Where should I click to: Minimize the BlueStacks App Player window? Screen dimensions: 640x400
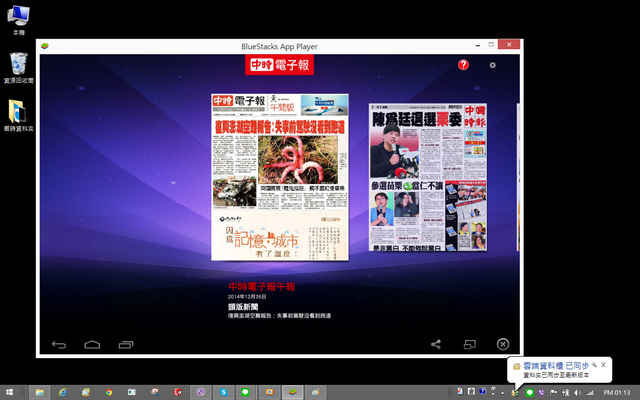pos(478,45)
